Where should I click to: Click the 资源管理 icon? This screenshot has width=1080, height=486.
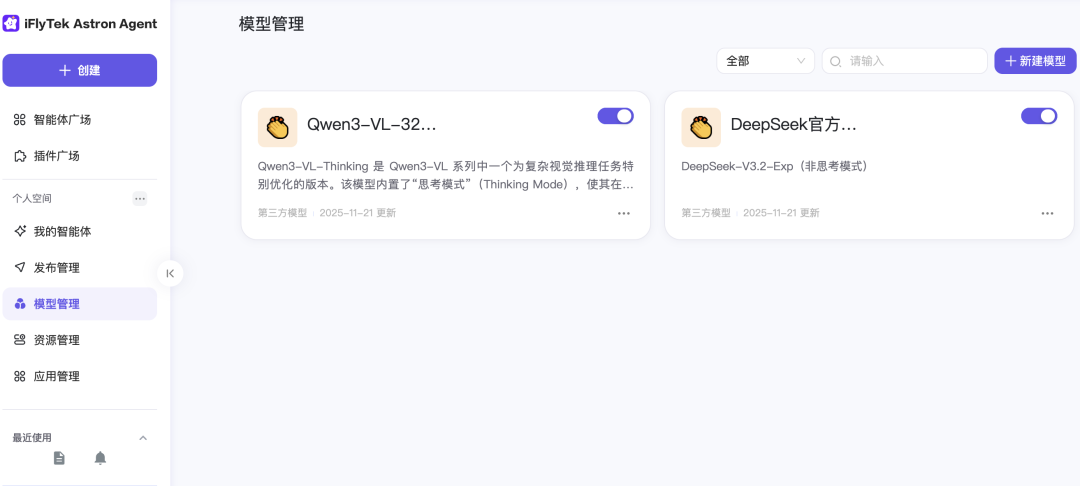point(20,340)
